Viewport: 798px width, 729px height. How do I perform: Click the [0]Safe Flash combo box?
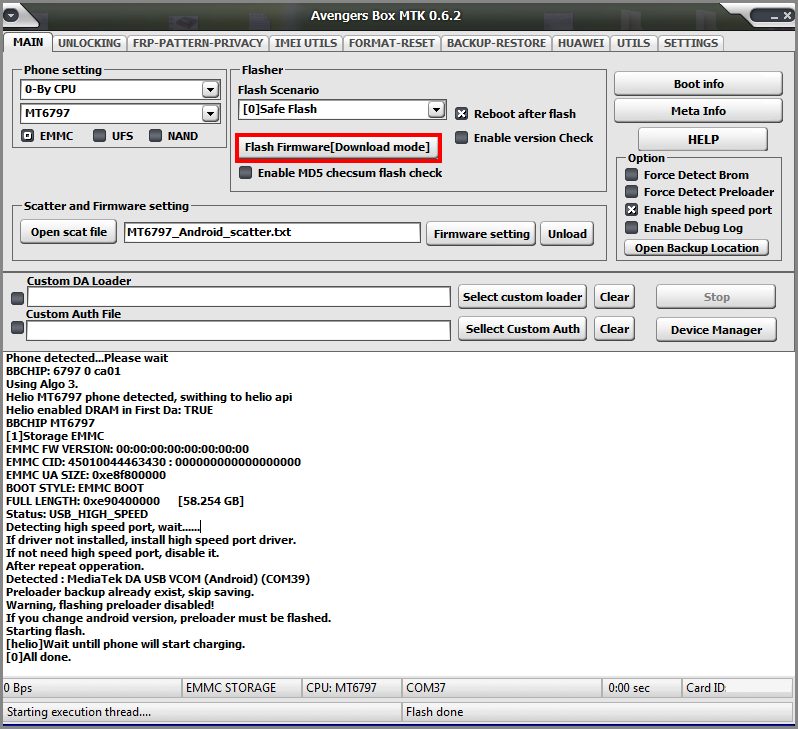342,109
